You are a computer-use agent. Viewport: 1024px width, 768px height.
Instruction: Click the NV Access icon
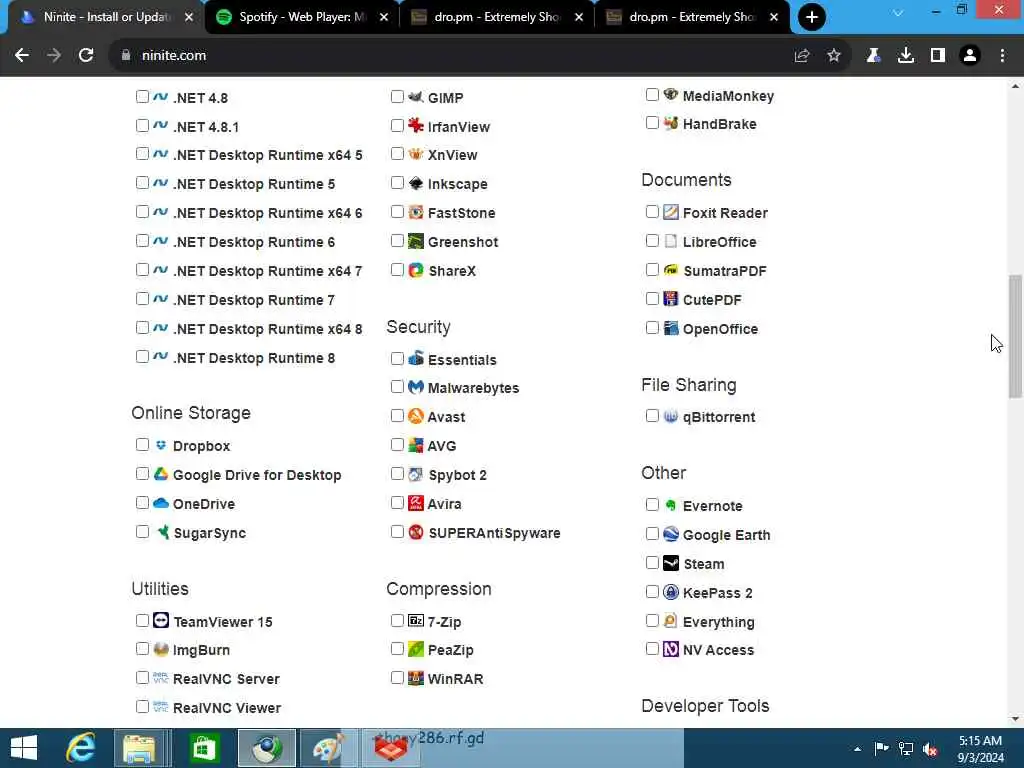(671, 649)
